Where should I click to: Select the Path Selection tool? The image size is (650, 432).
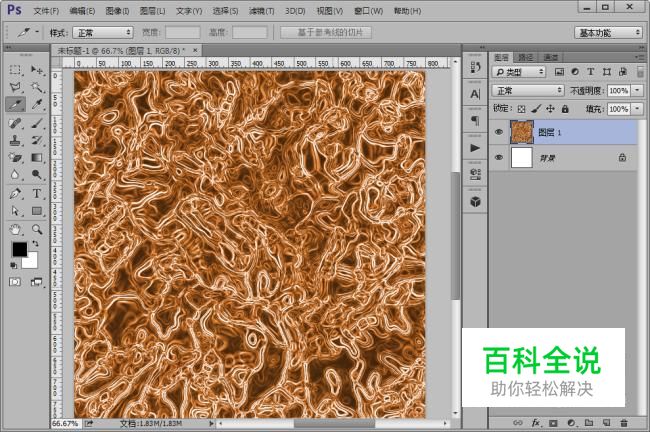point(15,211)
